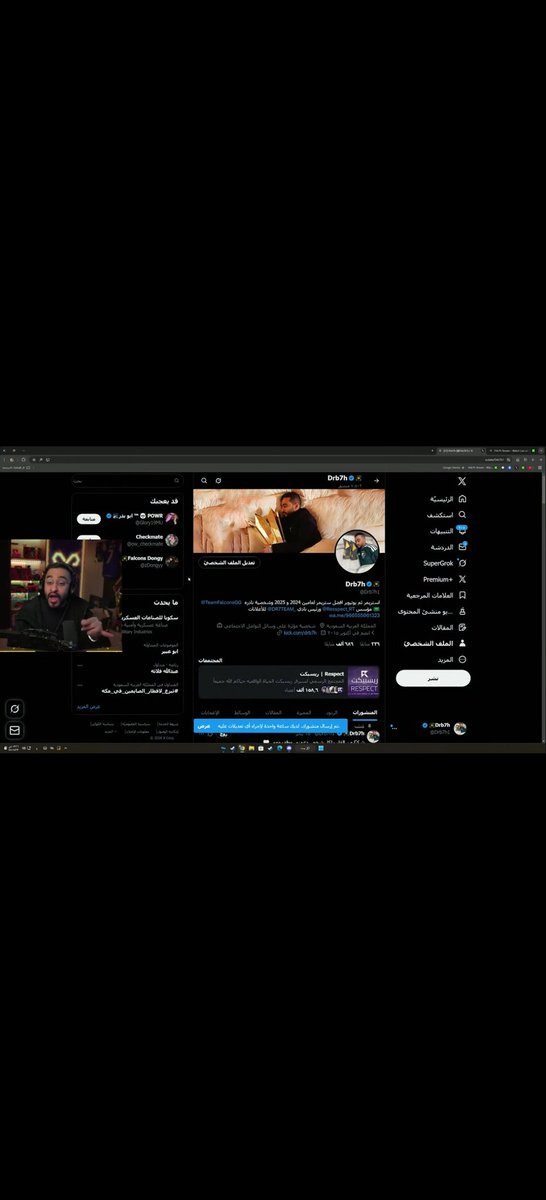Click تعديل الملف الشخصي edit profile button
Viewport: 546px width, 1200px height.
point(230,563)
